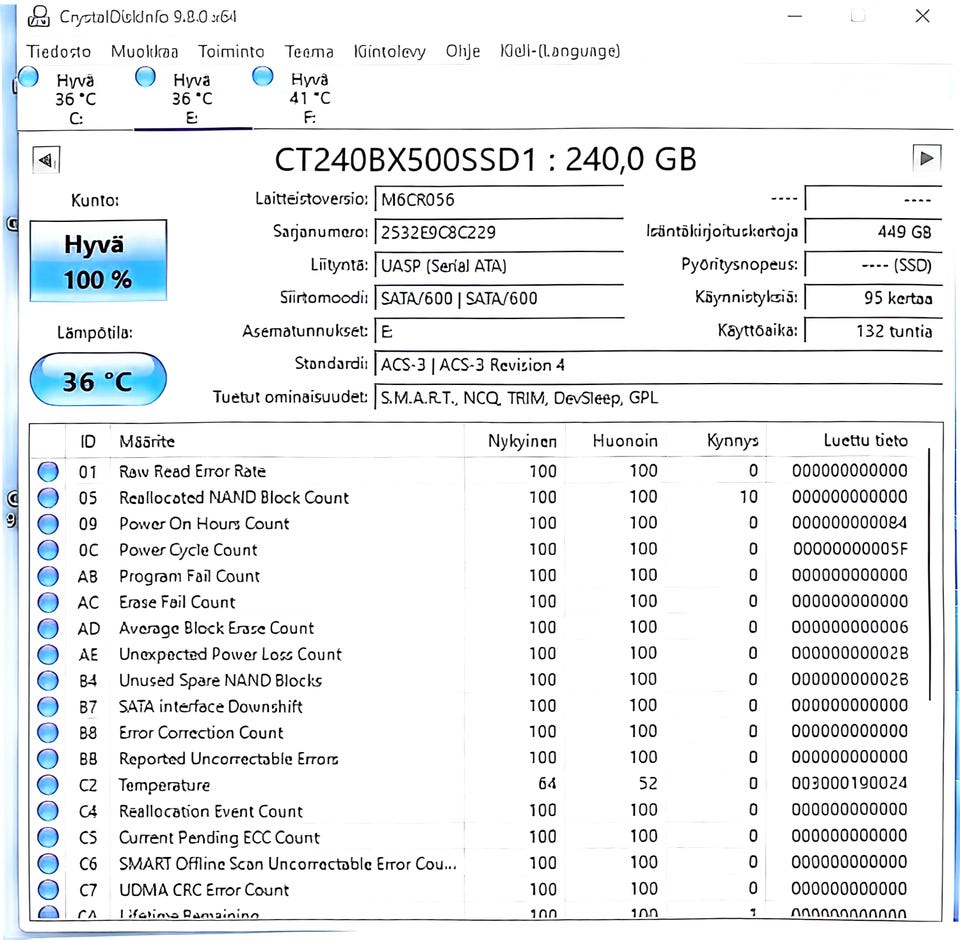The image size is (960, 940).
Task: Click status icon of SMART Offline Scan row
Action: (x=48, y=863)
